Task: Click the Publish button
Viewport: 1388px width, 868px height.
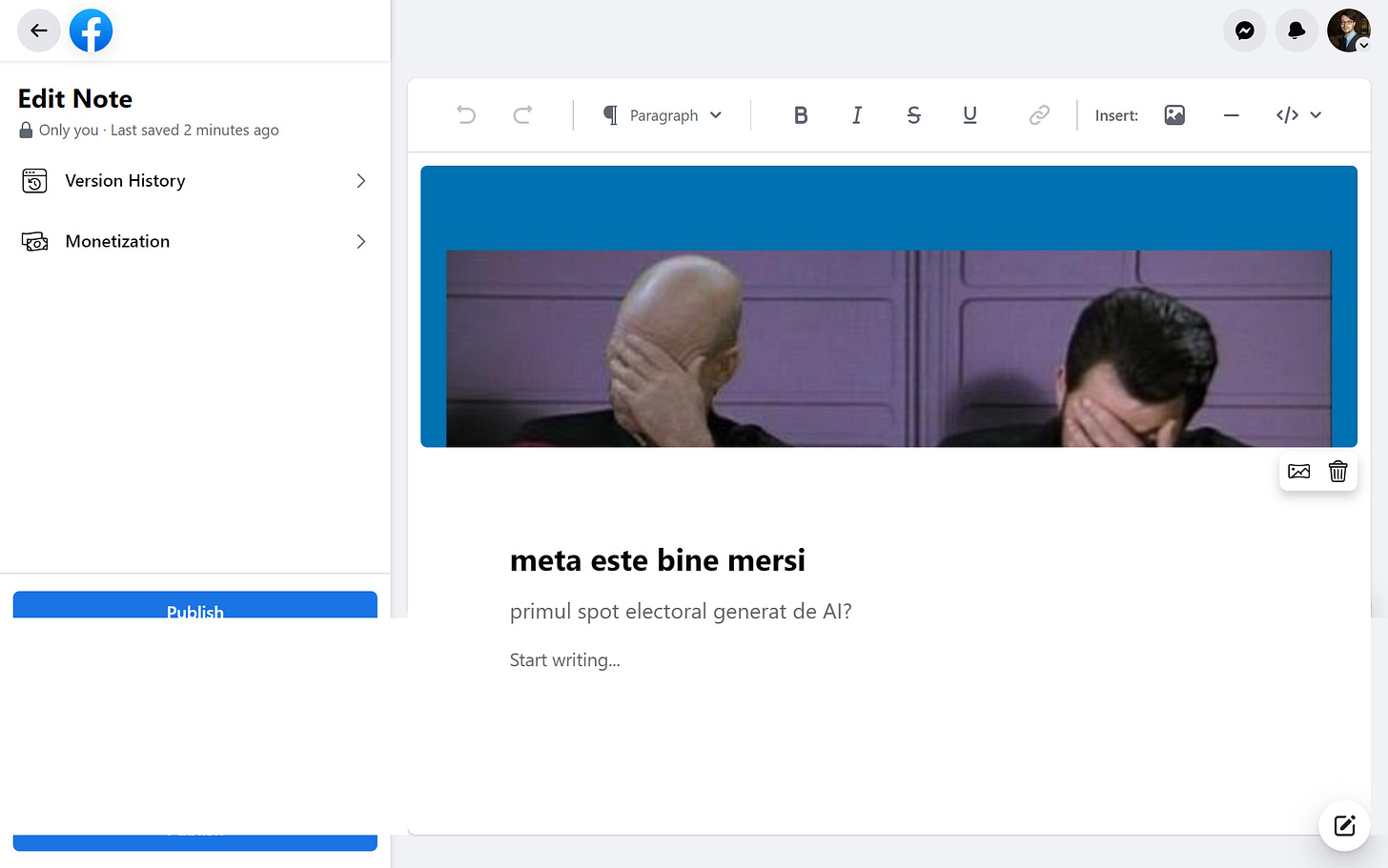Action: 194,606
